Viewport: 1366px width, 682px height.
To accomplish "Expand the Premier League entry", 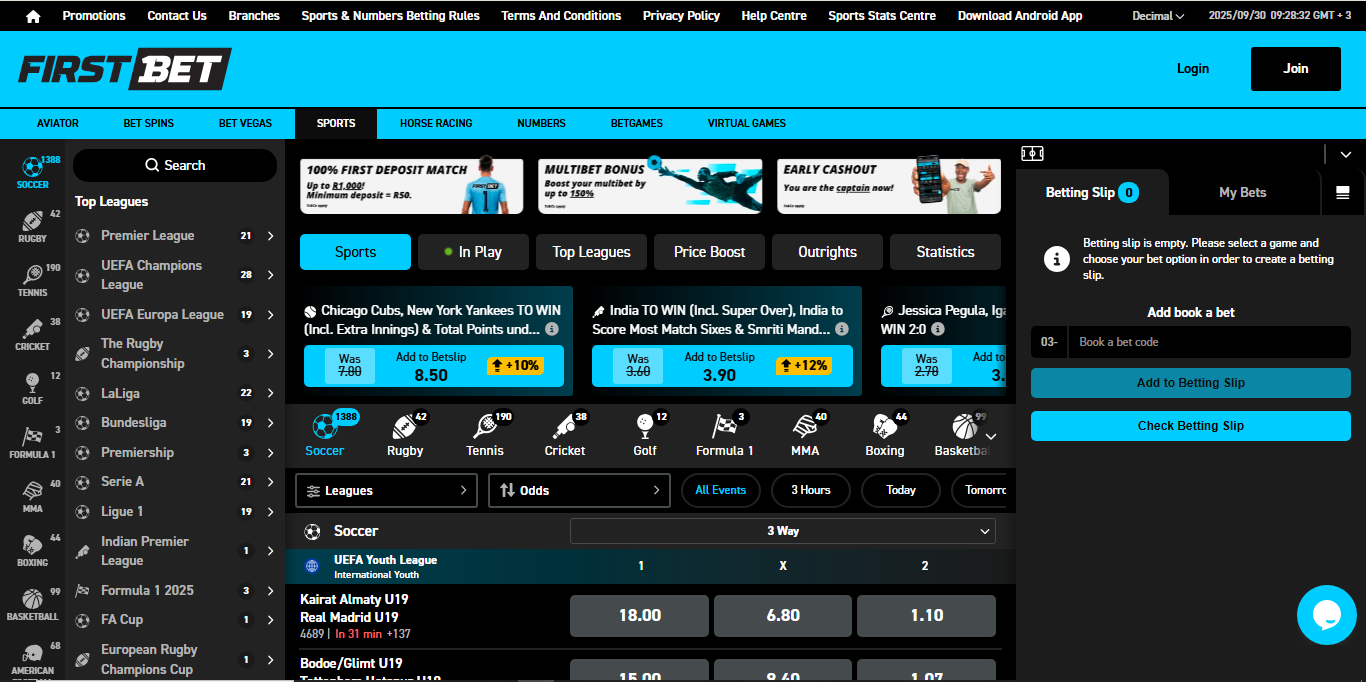I will (x=268, y=235).
